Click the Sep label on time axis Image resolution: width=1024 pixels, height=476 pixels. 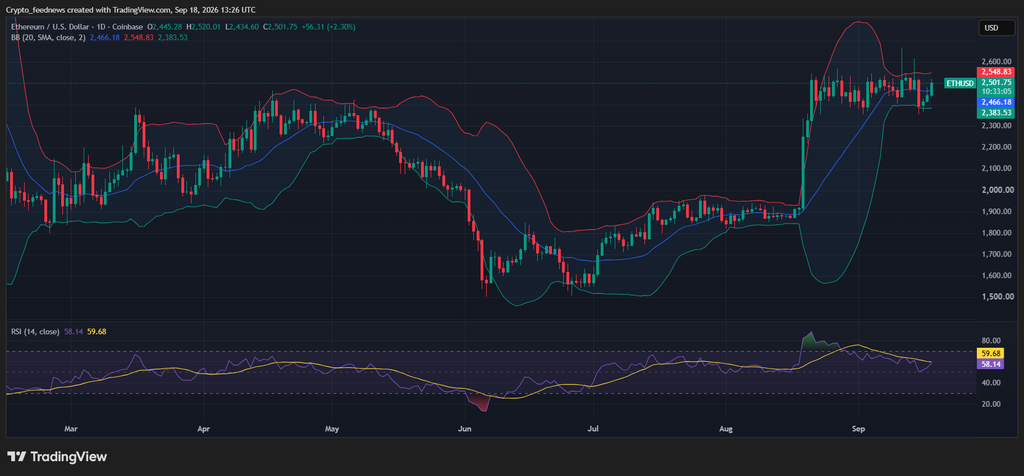(x=859, y=429)
